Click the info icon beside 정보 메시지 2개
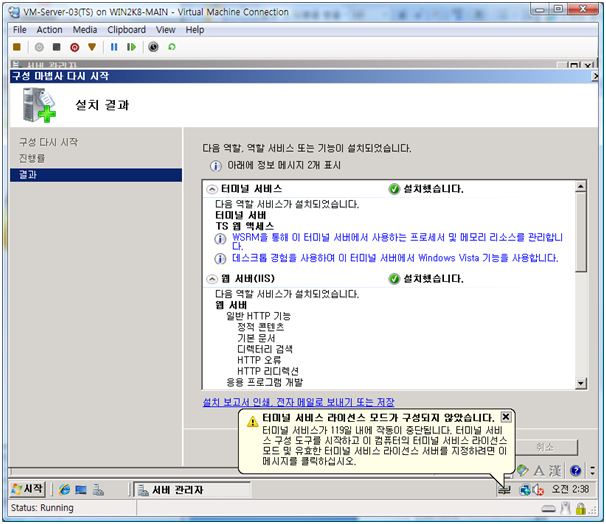 [x=215, y=166]
